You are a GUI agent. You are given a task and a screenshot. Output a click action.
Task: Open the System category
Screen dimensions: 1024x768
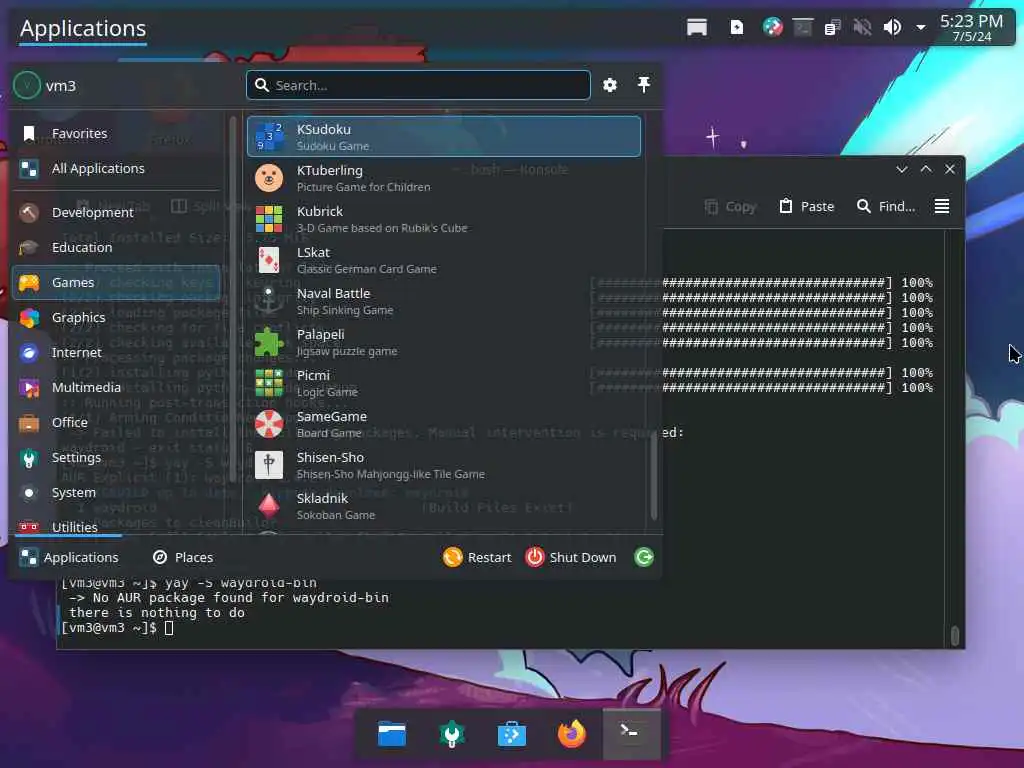coord(116,493)
